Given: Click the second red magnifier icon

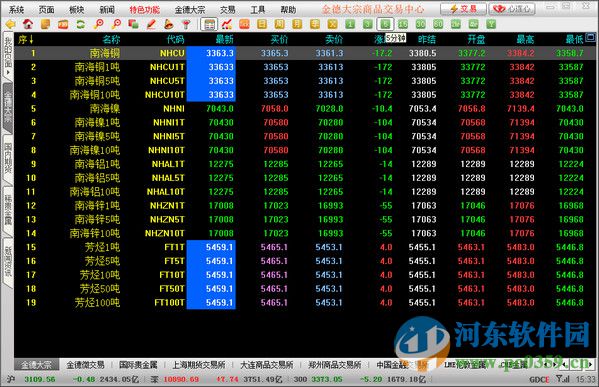Looking at the screenshot, I should [x=116, y=24].
